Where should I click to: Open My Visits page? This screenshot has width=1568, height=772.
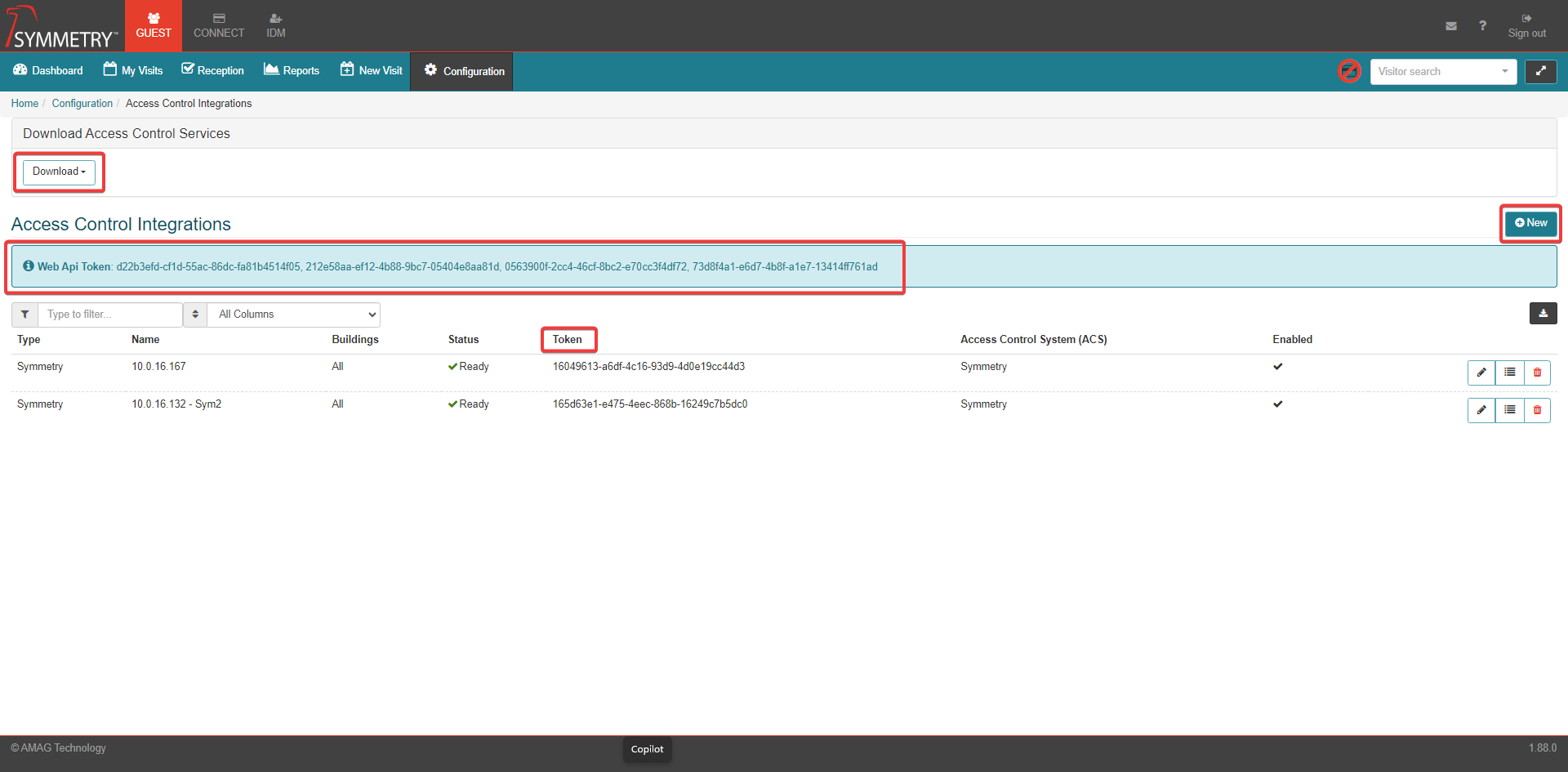(133, 70)
